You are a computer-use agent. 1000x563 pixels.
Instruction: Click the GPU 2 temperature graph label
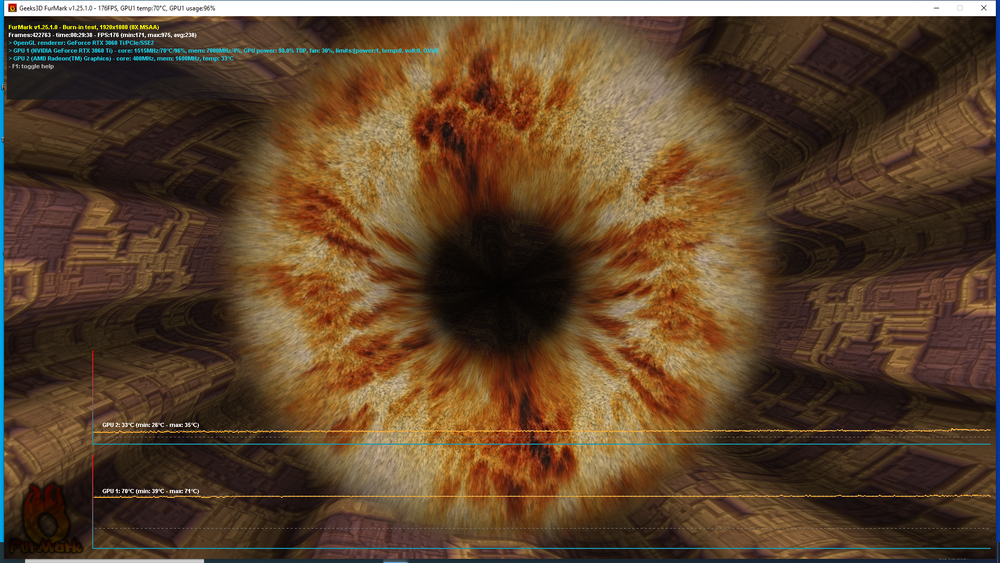click(150, 425)
